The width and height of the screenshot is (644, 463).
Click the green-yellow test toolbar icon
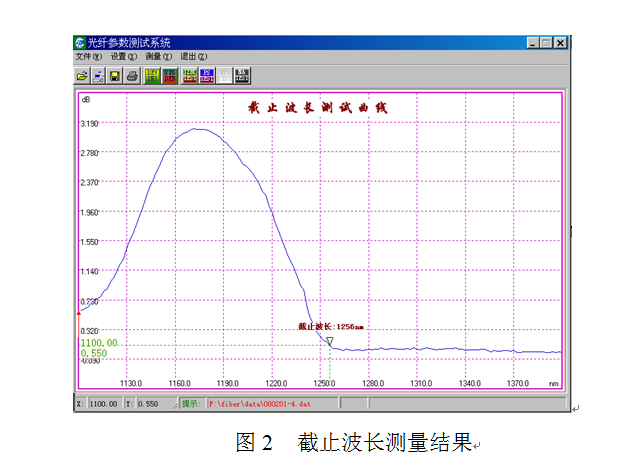pos(152,76)
